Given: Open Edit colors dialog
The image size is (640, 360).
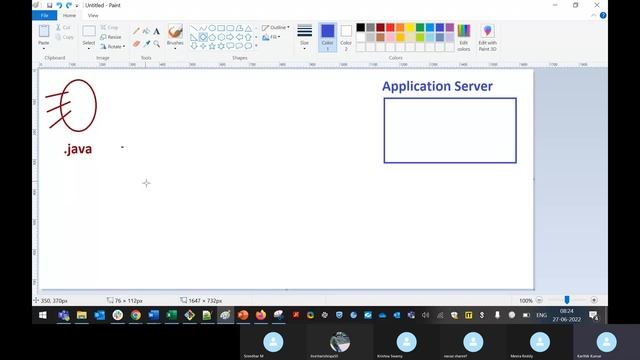Looking at the screenshot, I should (x=464, y=38).
